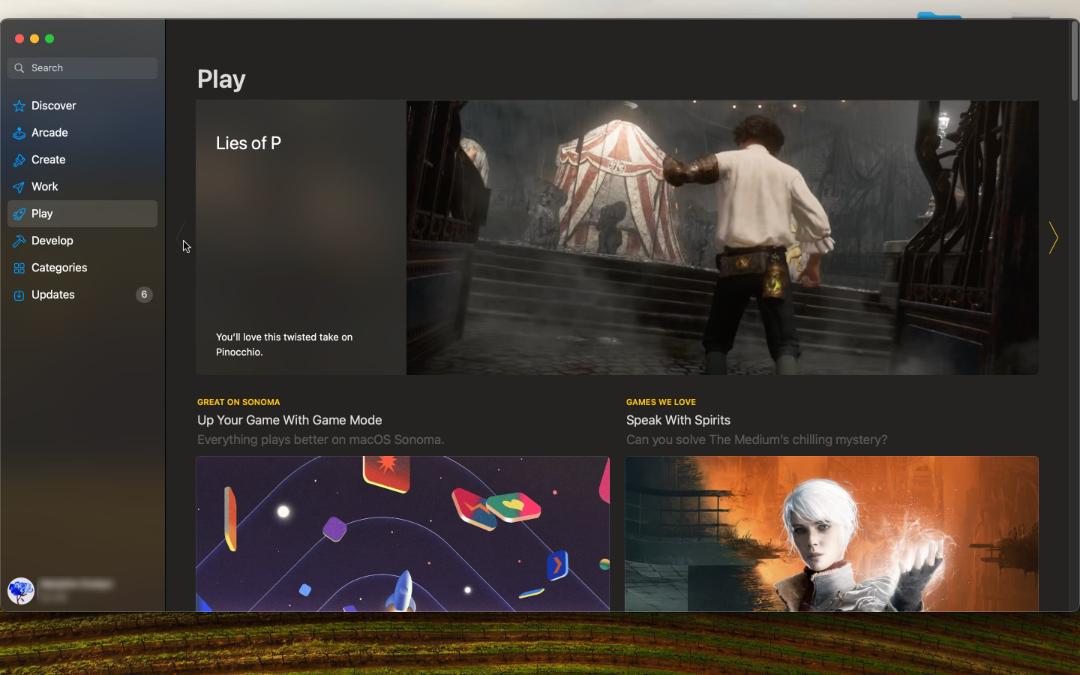Click the Search input field
Viewport: 1080px width, 675px height.
click(x=83, y=68)
